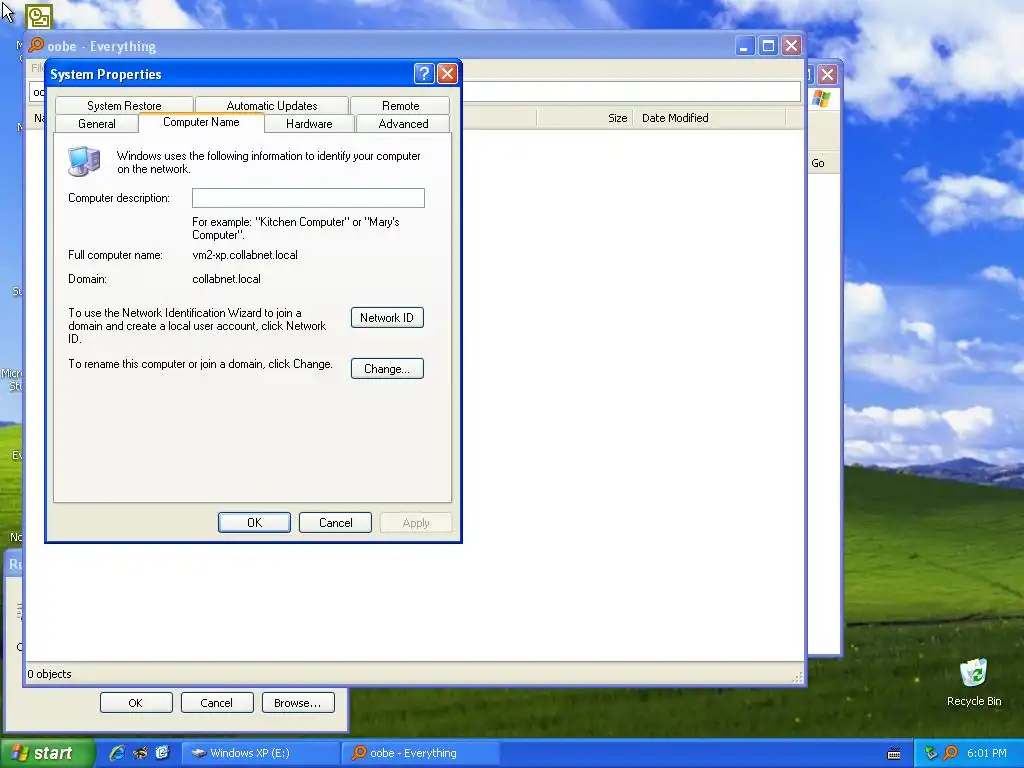Open the Remote tab
Image resolution: width=1024 pixels, height=768 pixels.
(400, 105)
